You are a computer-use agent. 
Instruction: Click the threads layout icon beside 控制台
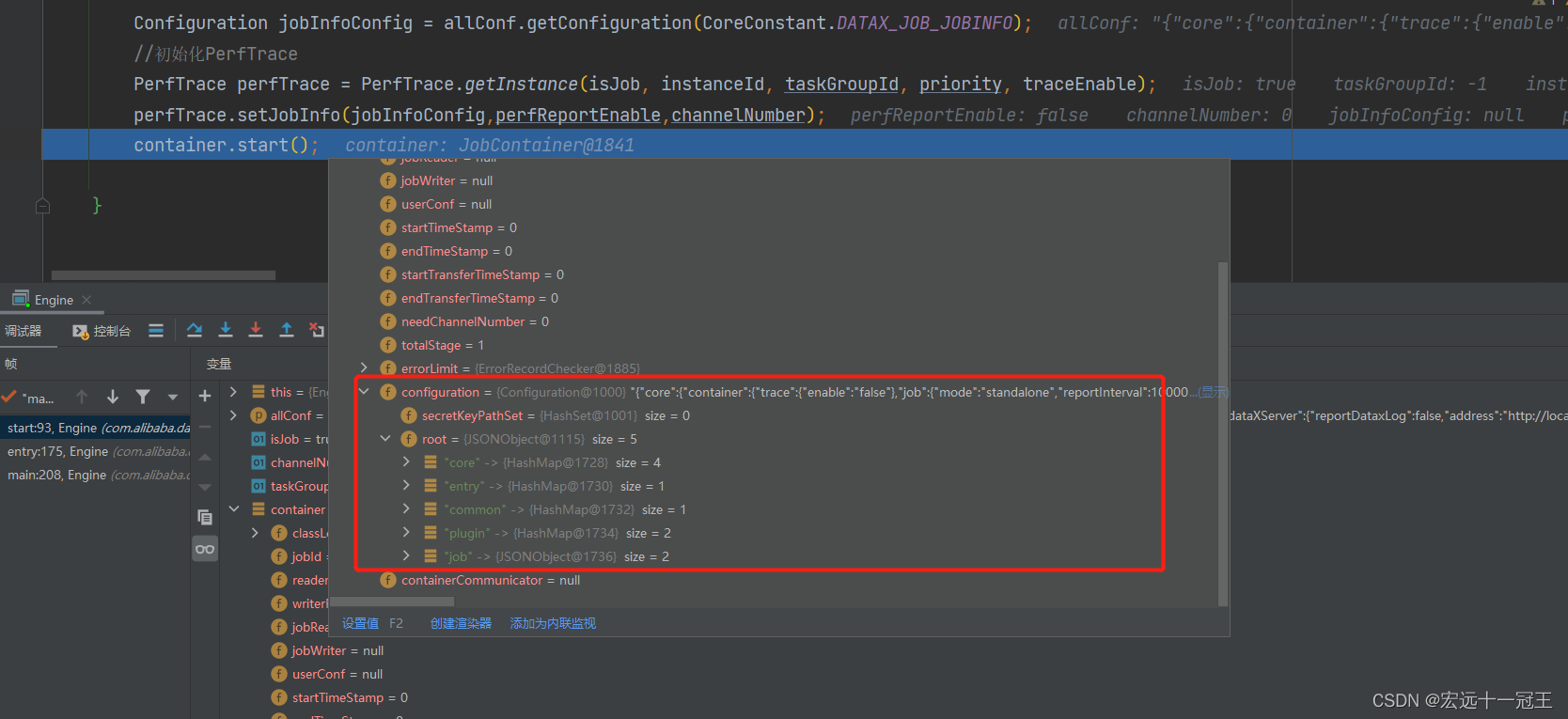(156, 330)
